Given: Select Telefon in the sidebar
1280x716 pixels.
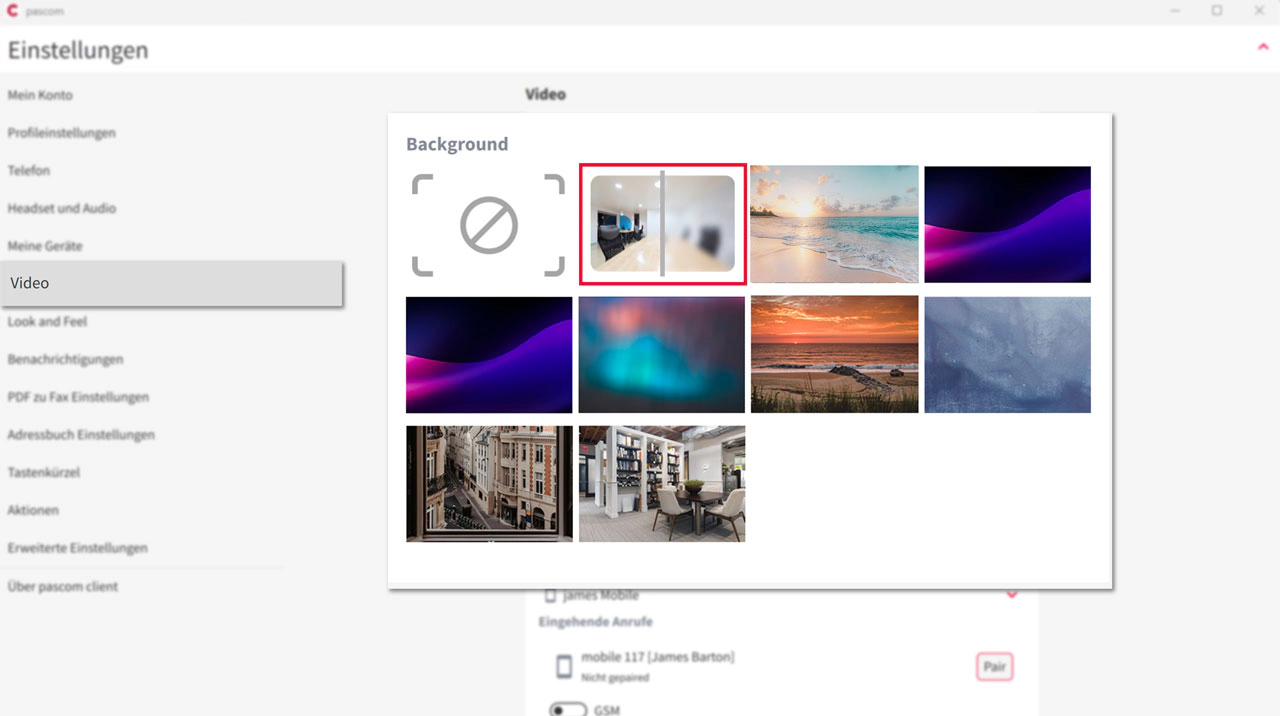Looking at the screenshot, I should pyautogui.click(x=29, y=170).
